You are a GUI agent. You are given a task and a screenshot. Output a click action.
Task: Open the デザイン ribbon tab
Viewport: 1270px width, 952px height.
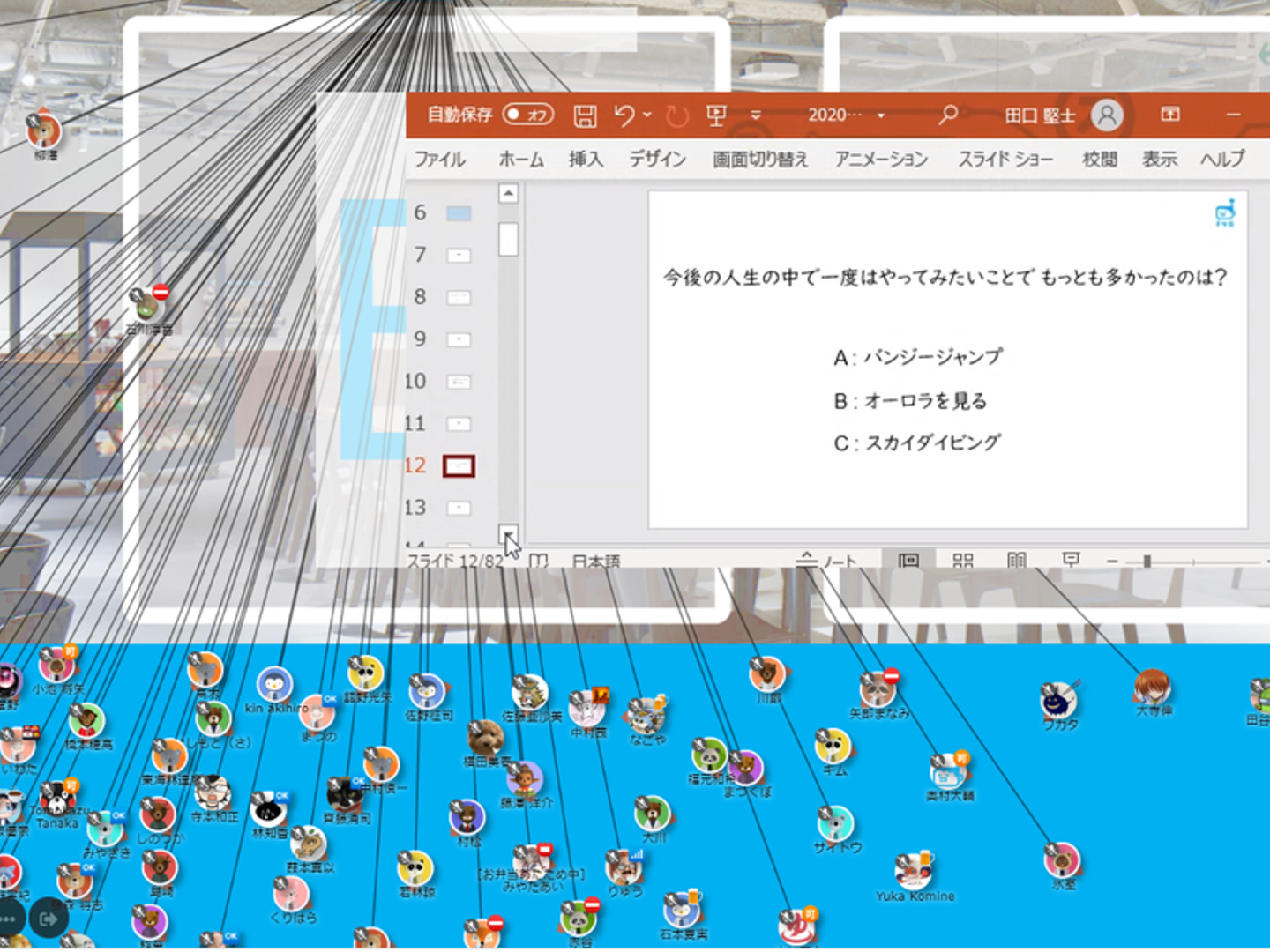[657, 160]
